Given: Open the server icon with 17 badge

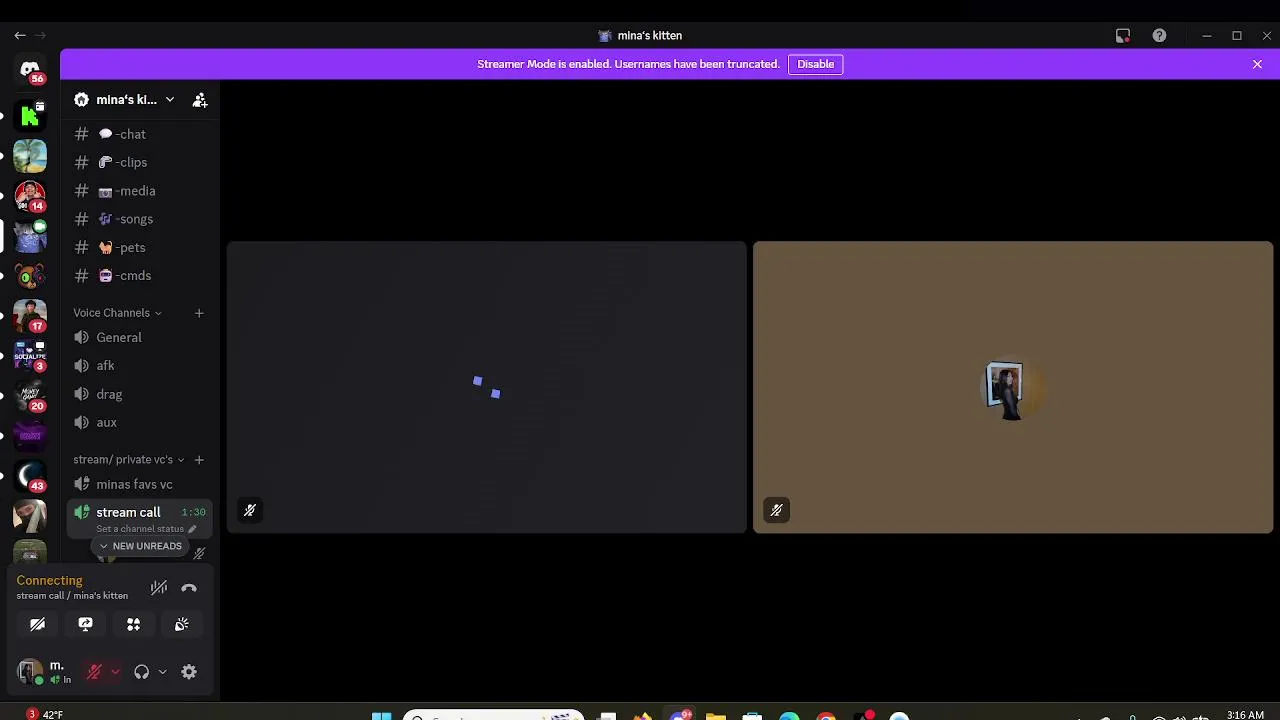Looking at the screenshot, I should point(30,316).
